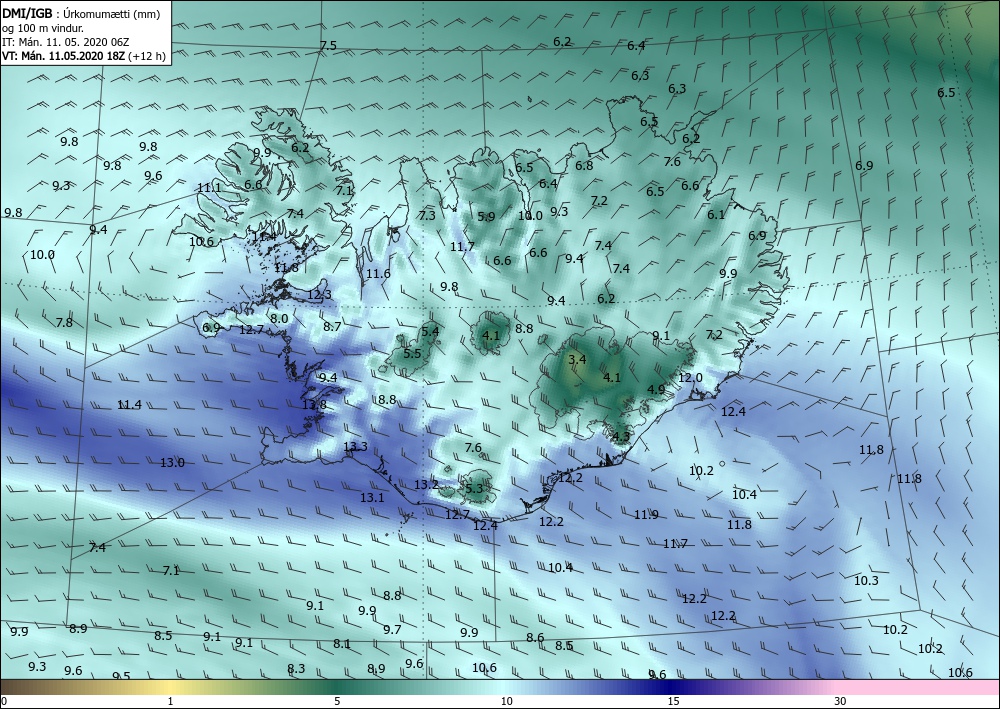This screenshot has width=1000, height=709.
Task: Click the '5.4' value label
Action: pos(430,331)
